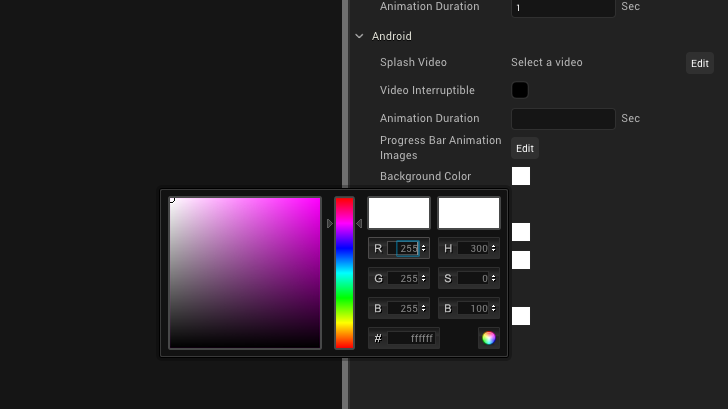728x409 pixels.
Task: Adjust S value with stepper arrows
Action: click(x=494, y=279)
